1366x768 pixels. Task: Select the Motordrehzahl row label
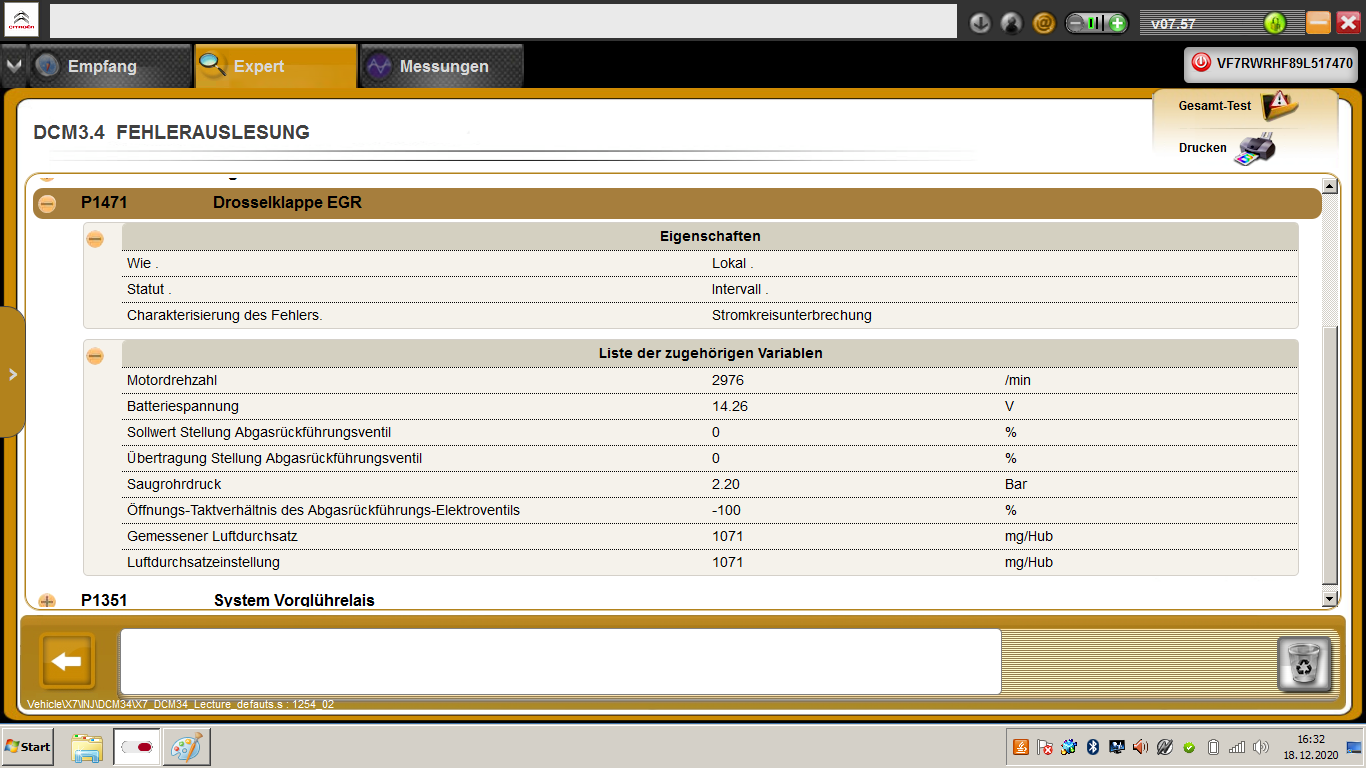[x=172, y=380]
